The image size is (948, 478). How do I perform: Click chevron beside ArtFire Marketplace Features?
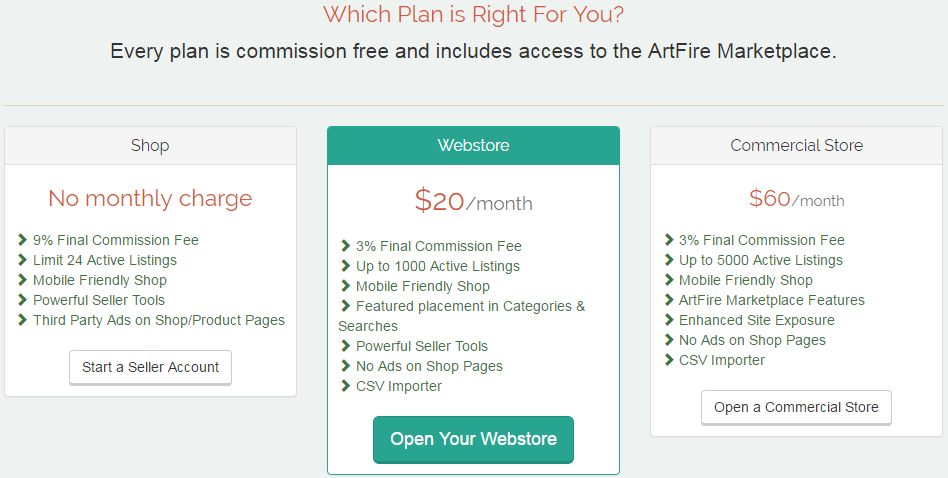pyautogui.click(x=669, y=300)
